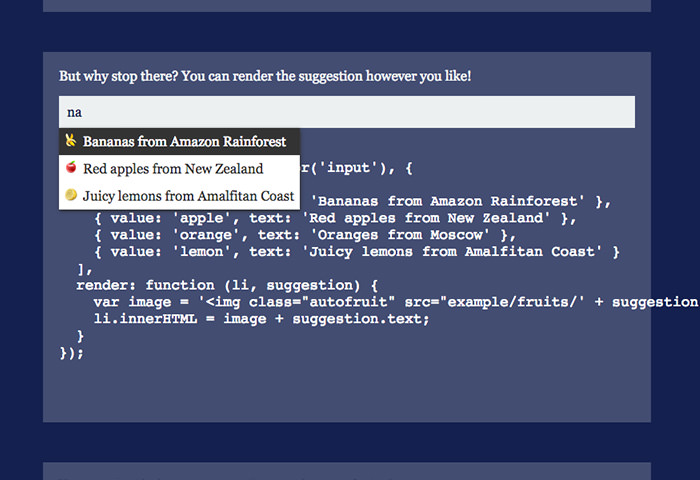Choose the Red apples from New Zealand suggestion
The height and width of the screenshot is (480, 700).
pyautogui.click(x=179, y=169)
